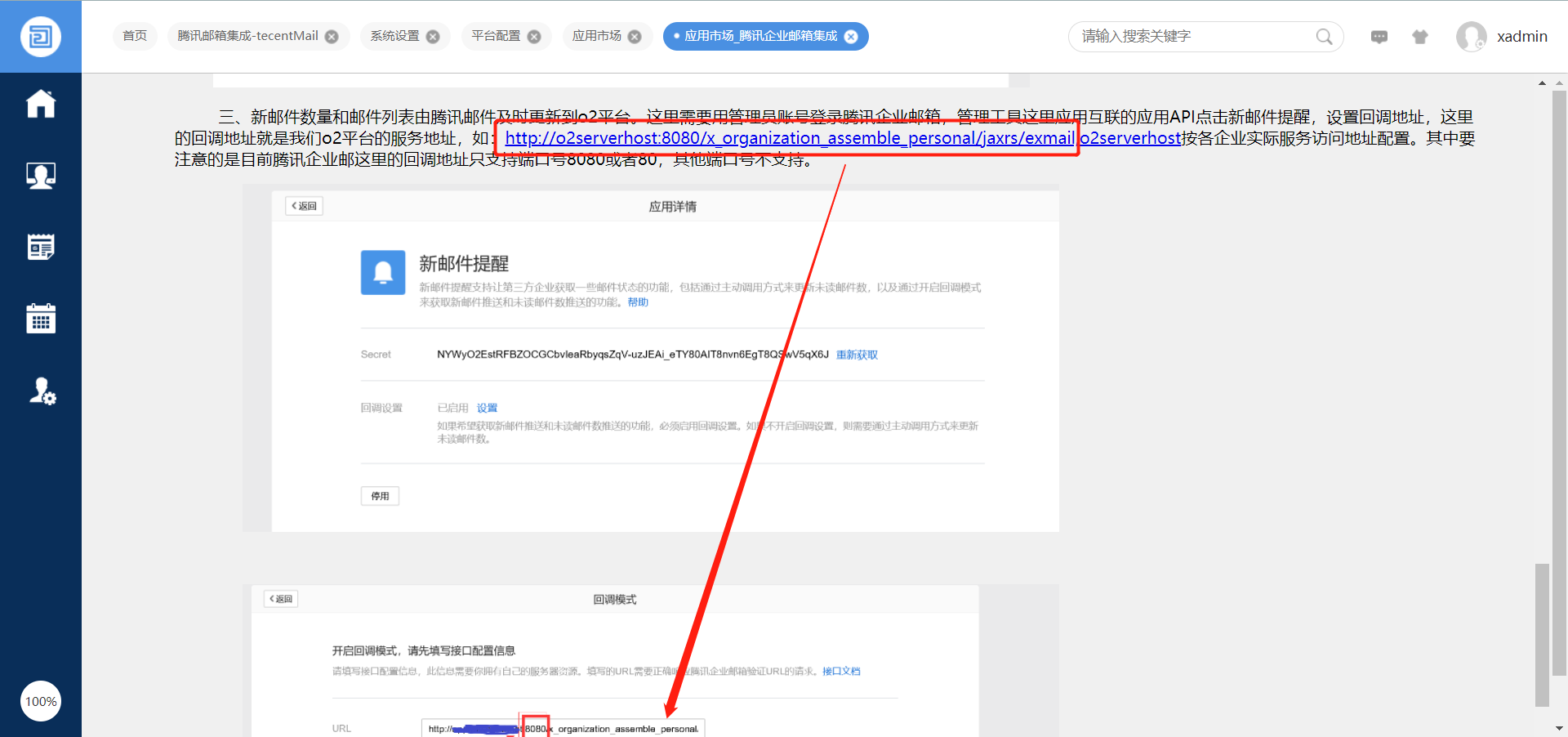Switch to 腾讯邮箱集成-tecentMail tab

[x=247, y=36]
